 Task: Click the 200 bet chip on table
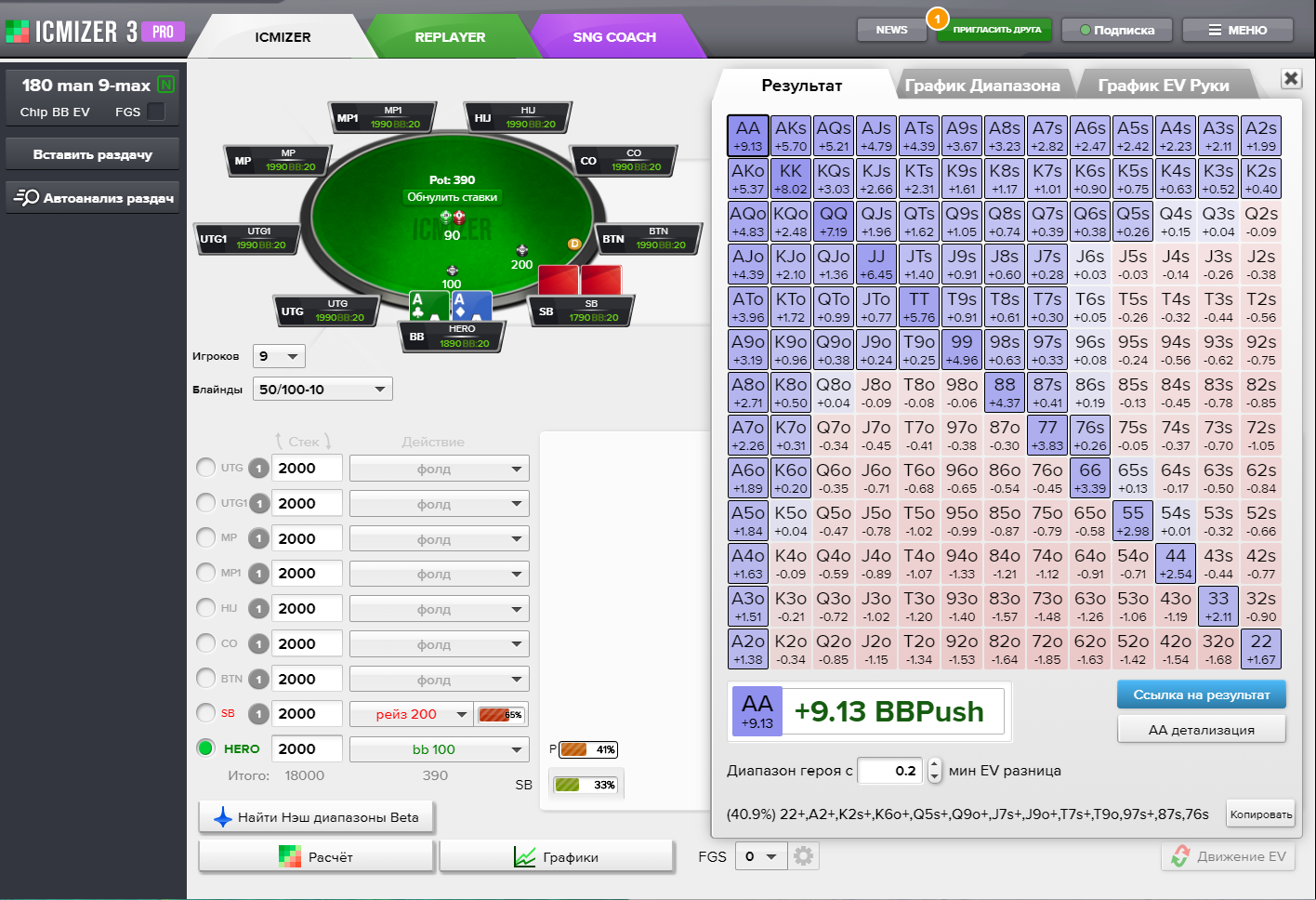point(521,250)
